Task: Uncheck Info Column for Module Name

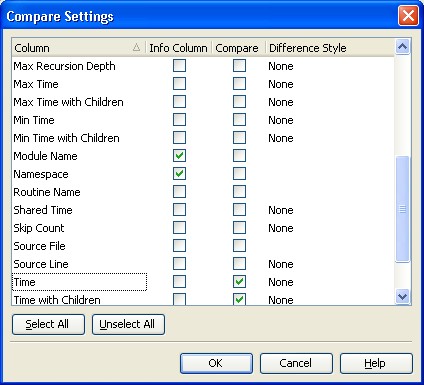Action: (179, 156)
